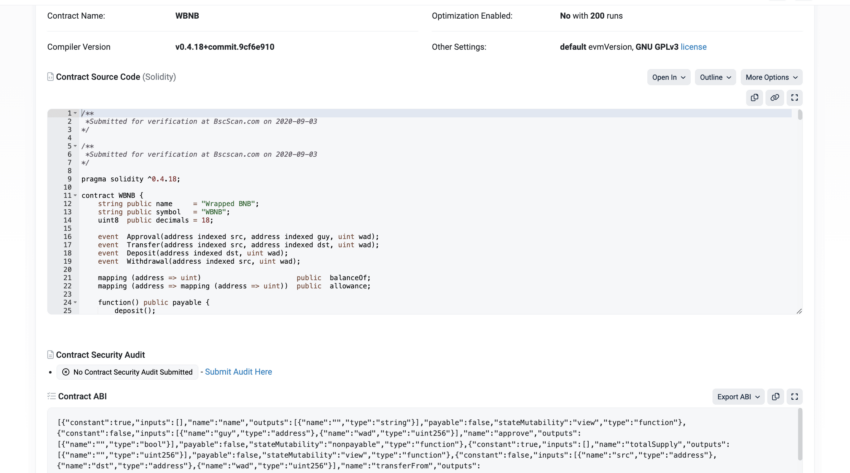This screenshot has height=473, width=850.
Task: Open the GNU GPLv3 license link
Action: 693,47
